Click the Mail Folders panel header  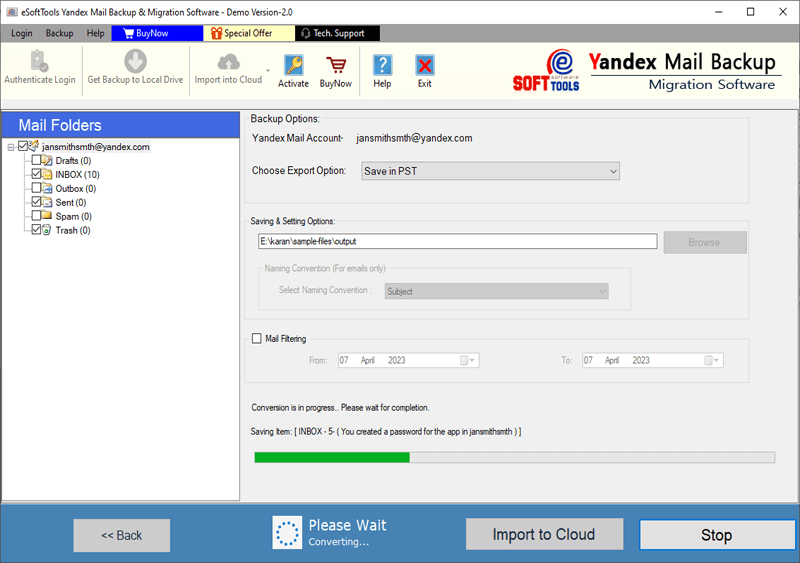click(x=121, y=125)
